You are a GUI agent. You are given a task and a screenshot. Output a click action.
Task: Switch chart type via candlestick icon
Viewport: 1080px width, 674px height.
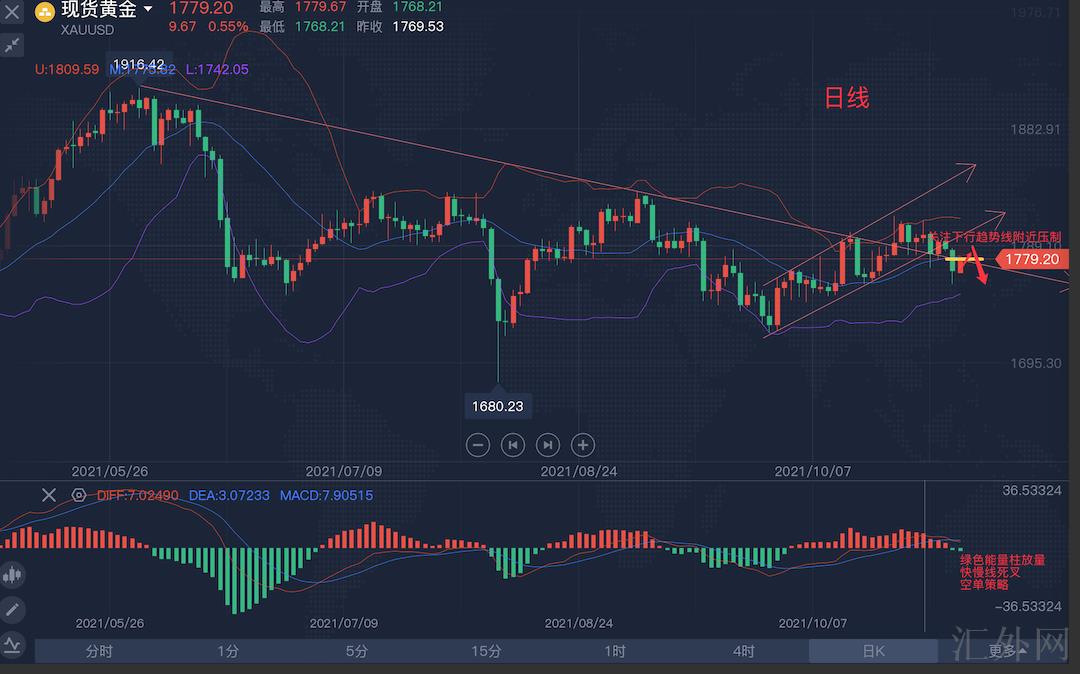click(13, 575)
